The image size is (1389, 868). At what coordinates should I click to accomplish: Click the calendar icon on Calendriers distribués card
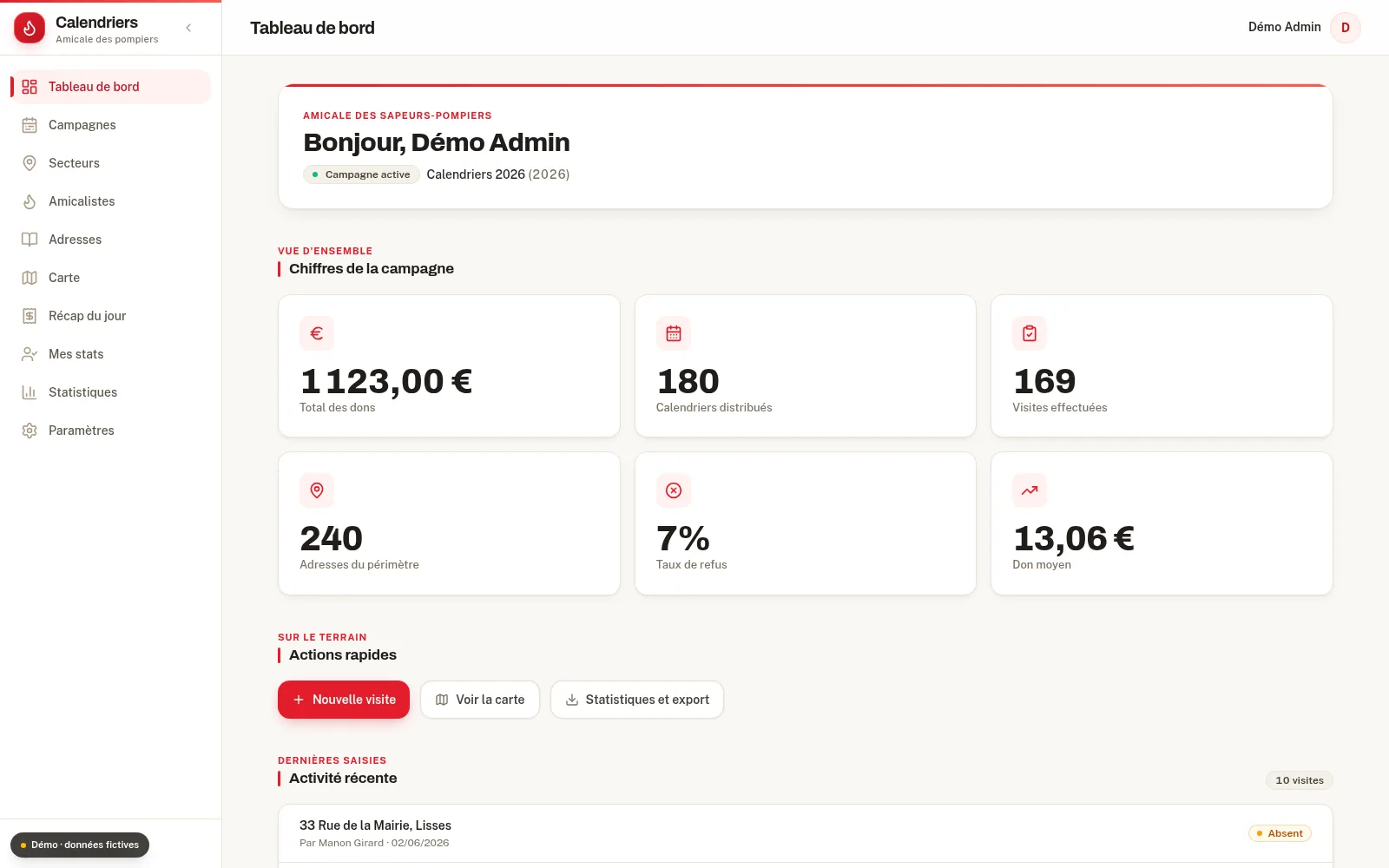point(674,333)
